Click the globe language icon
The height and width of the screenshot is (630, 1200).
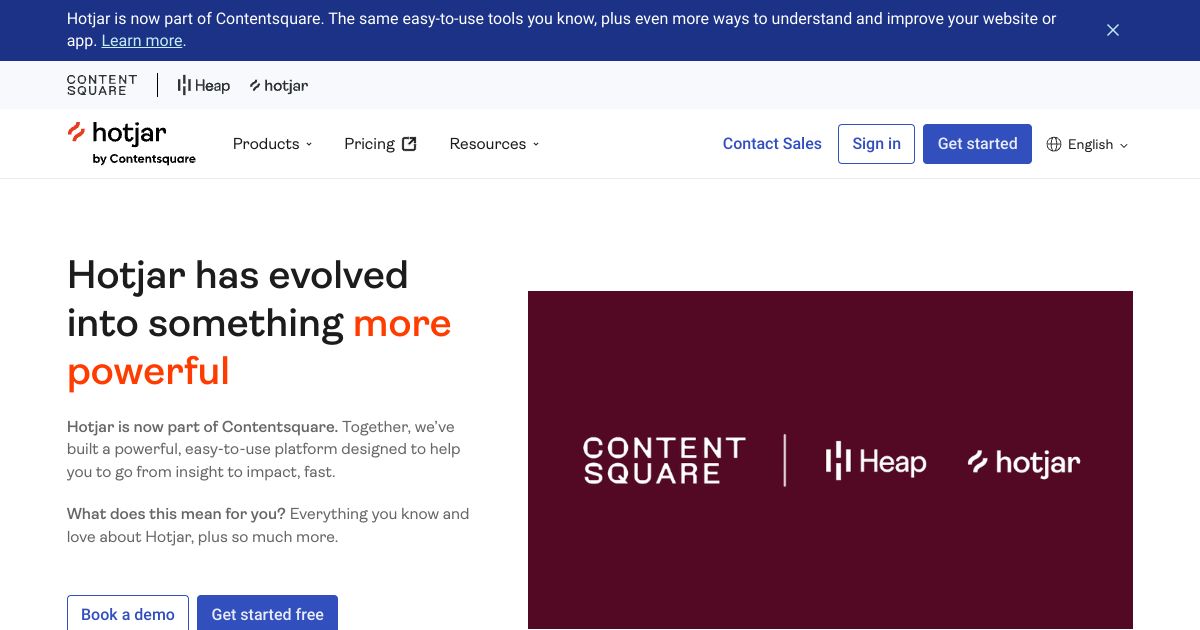pos(1054,144)
